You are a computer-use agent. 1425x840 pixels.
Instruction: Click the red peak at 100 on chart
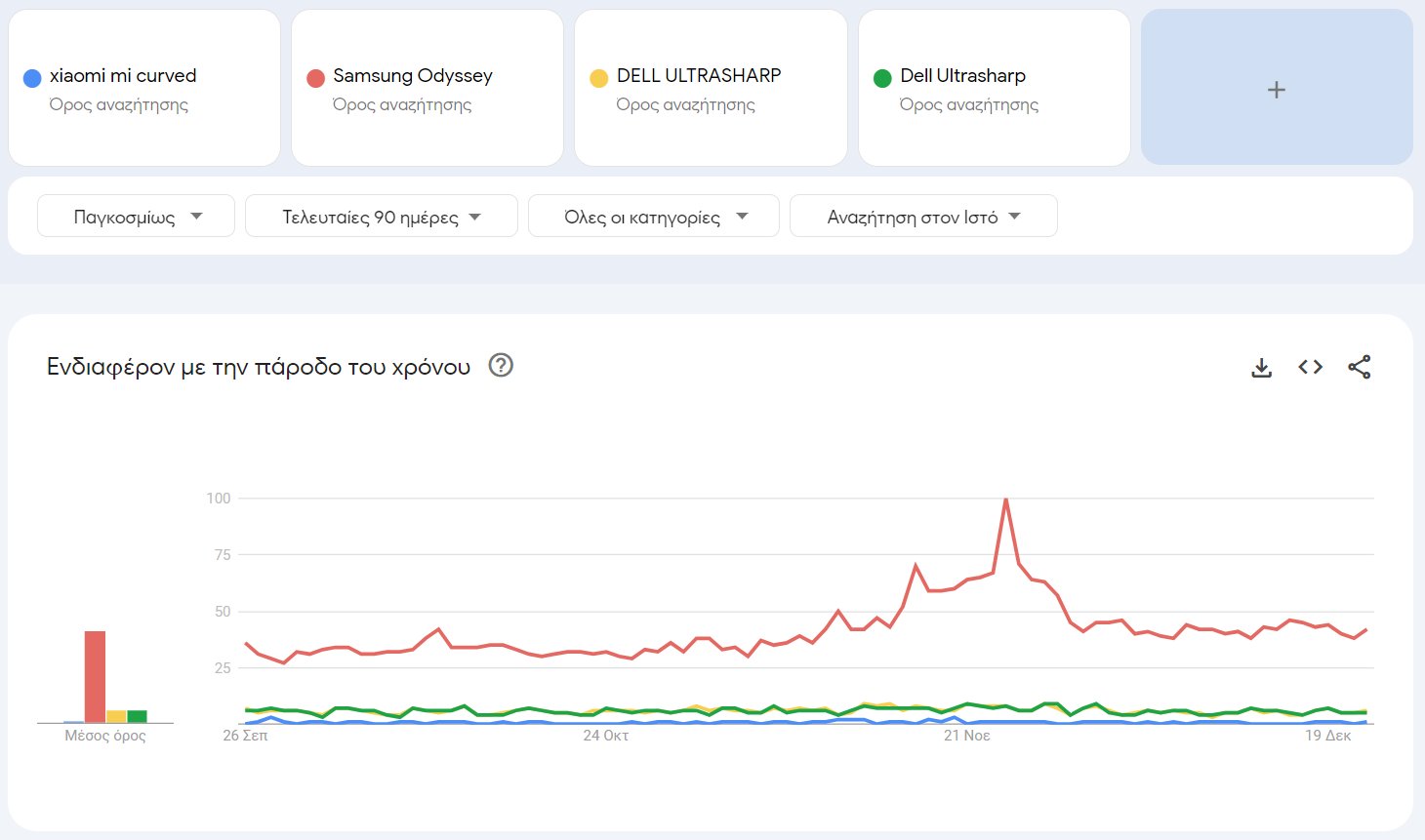(1005, 500)
